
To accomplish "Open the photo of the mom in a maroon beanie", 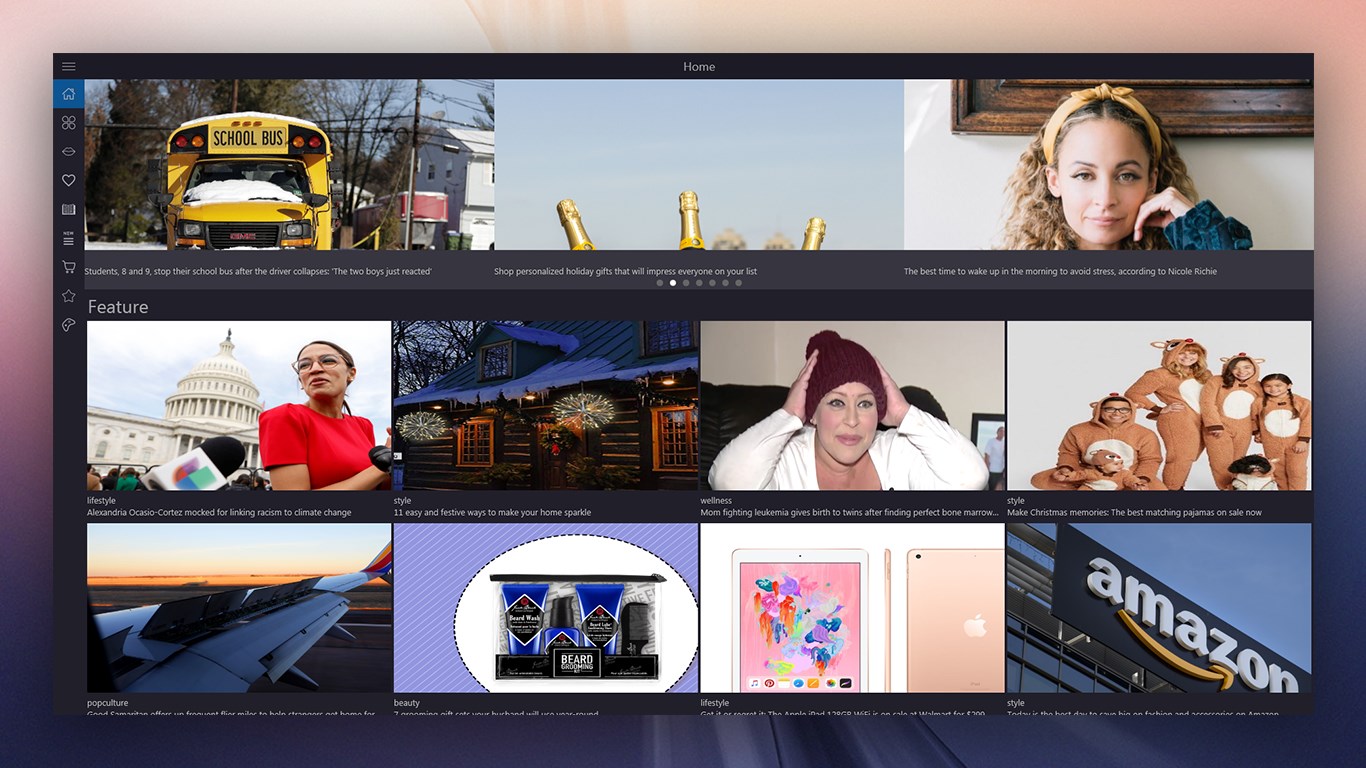I will coord(852,405).
